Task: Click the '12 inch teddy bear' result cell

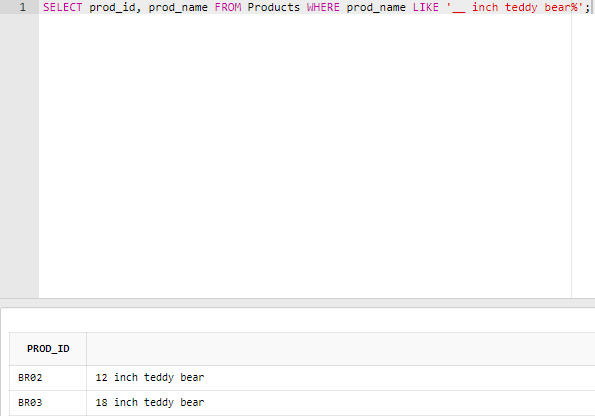Action: tap(341, 378)
